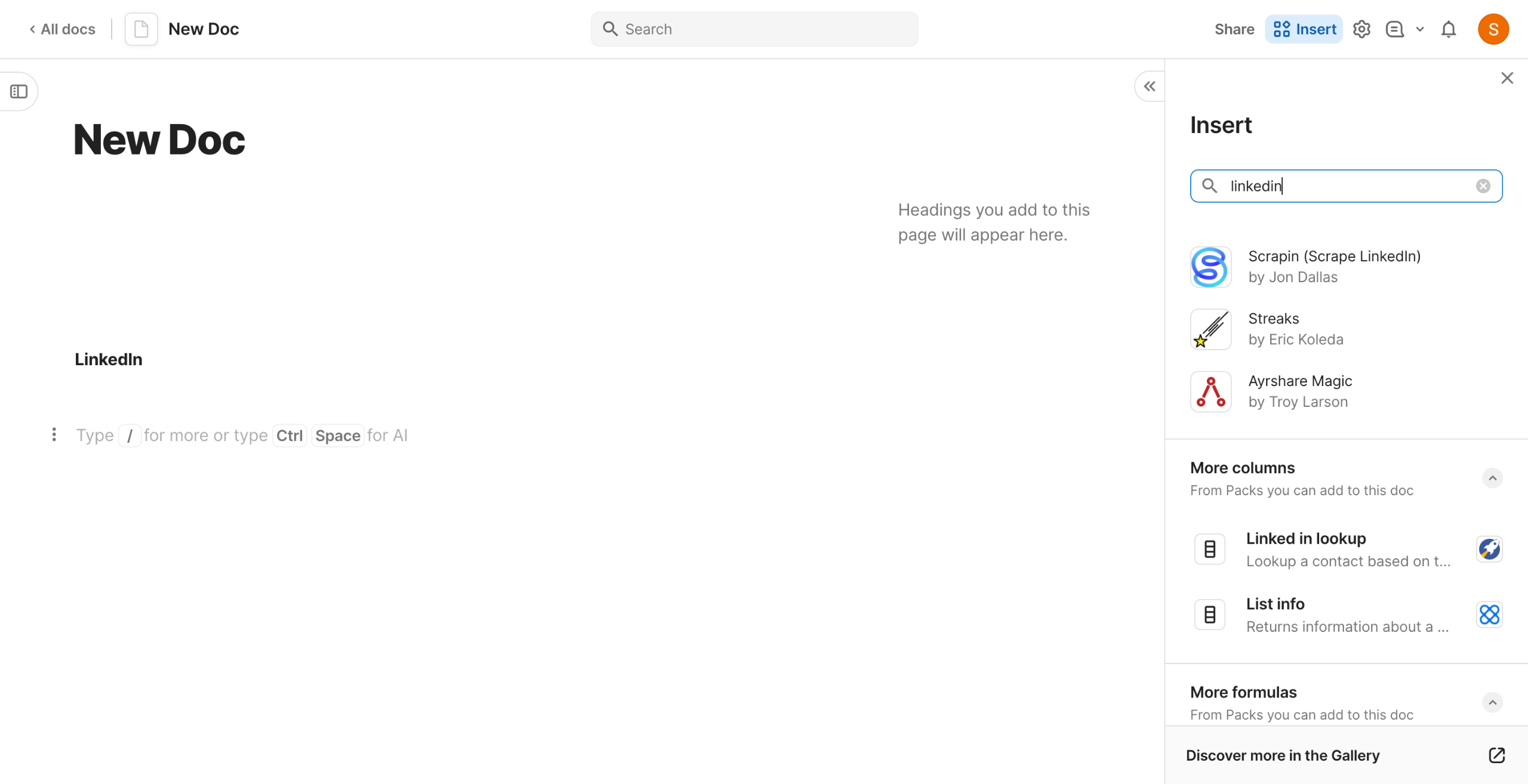Collapse the More formulas section
1528x784 pixels.
pyautogui.click(x=1492, y=702)
